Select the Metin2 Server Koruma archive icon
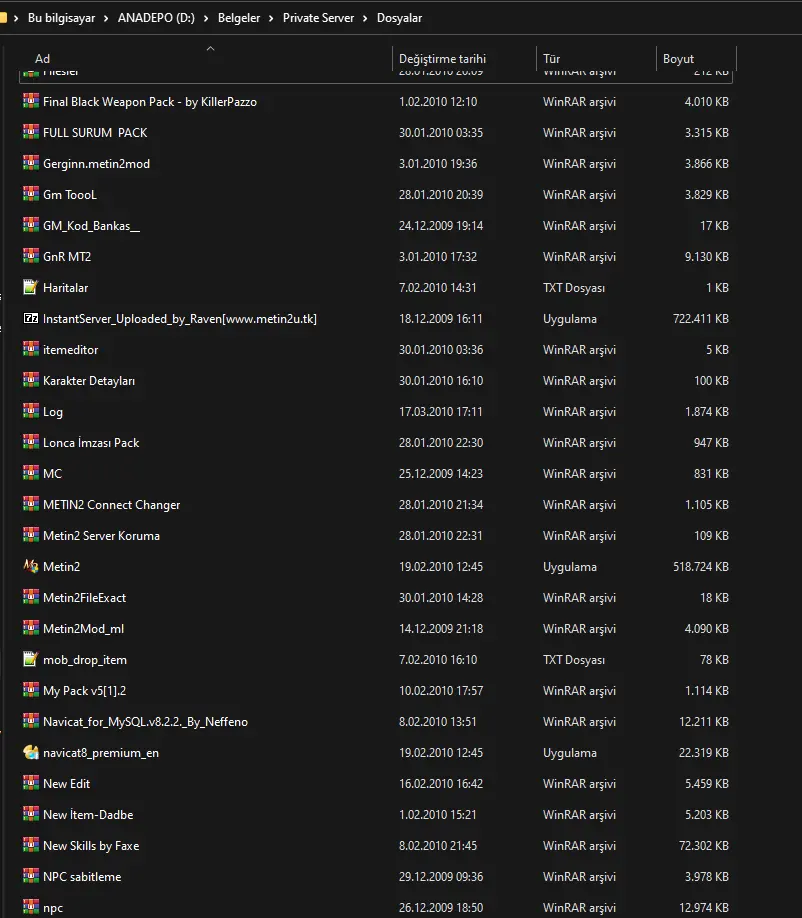Image resolution: width=802 pixels, height=918 pixels. pyautogui.click(x=31, y=536)
